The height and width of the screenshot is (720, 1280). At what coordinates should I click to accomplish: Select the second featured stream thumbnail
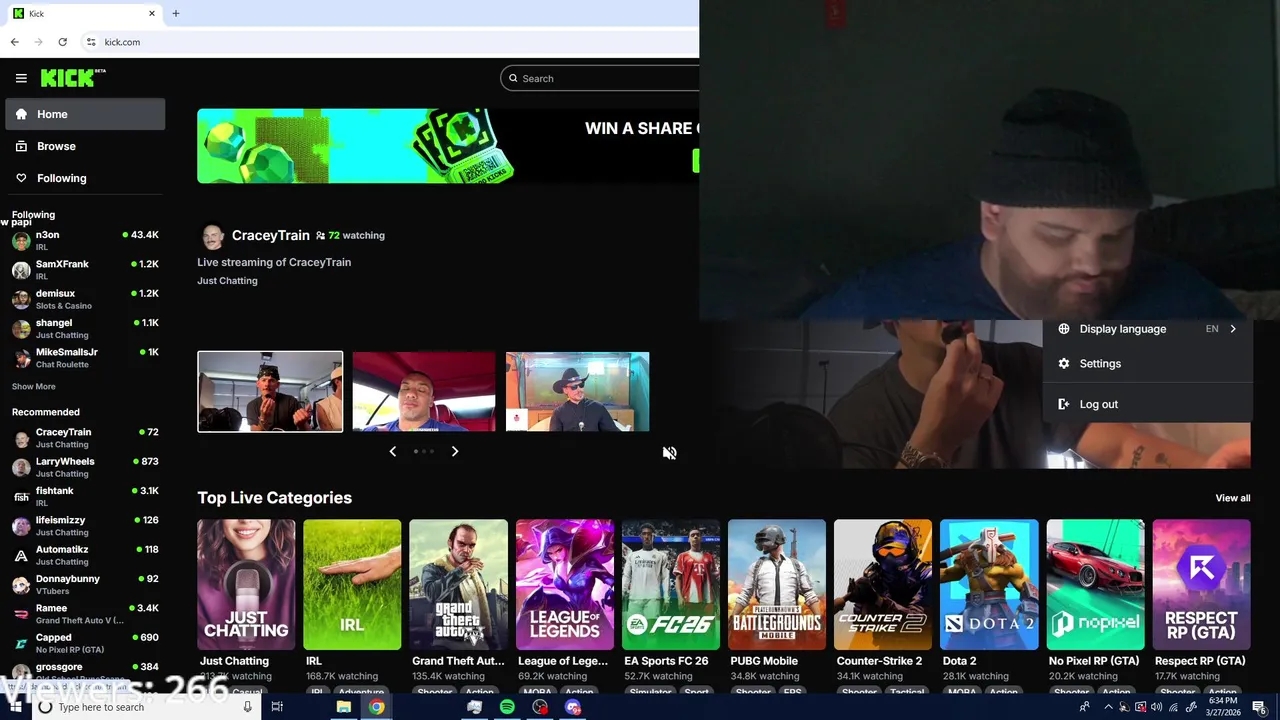point(424,392)
